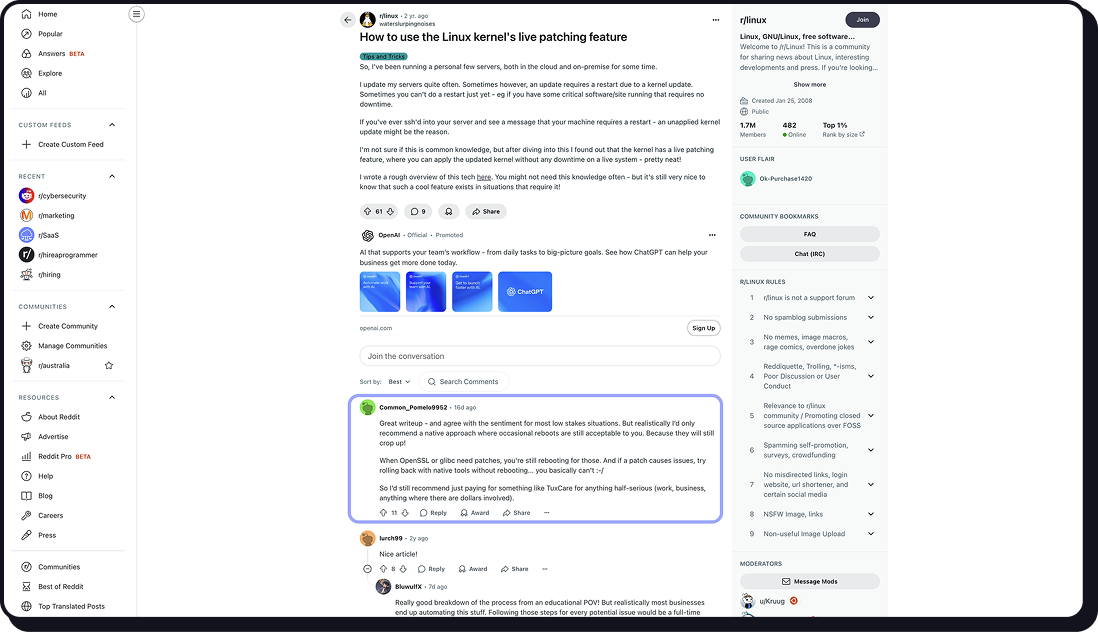
Task: Expand rule 1 about support forum
Action: pyautogui.click(x=870, y=297)
